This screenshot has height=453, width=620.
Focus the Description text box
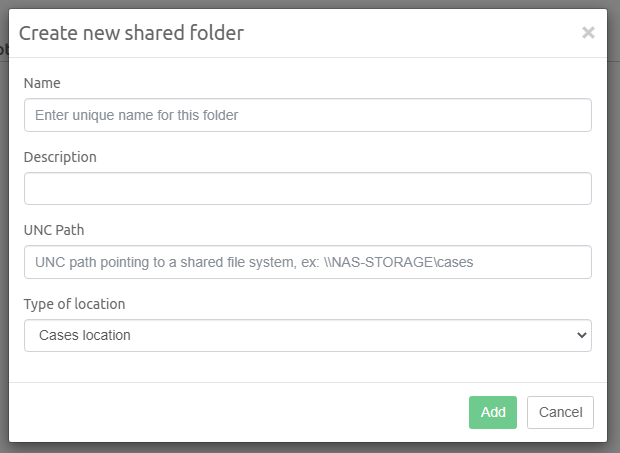pyautogui.click(x=307, y=189)
